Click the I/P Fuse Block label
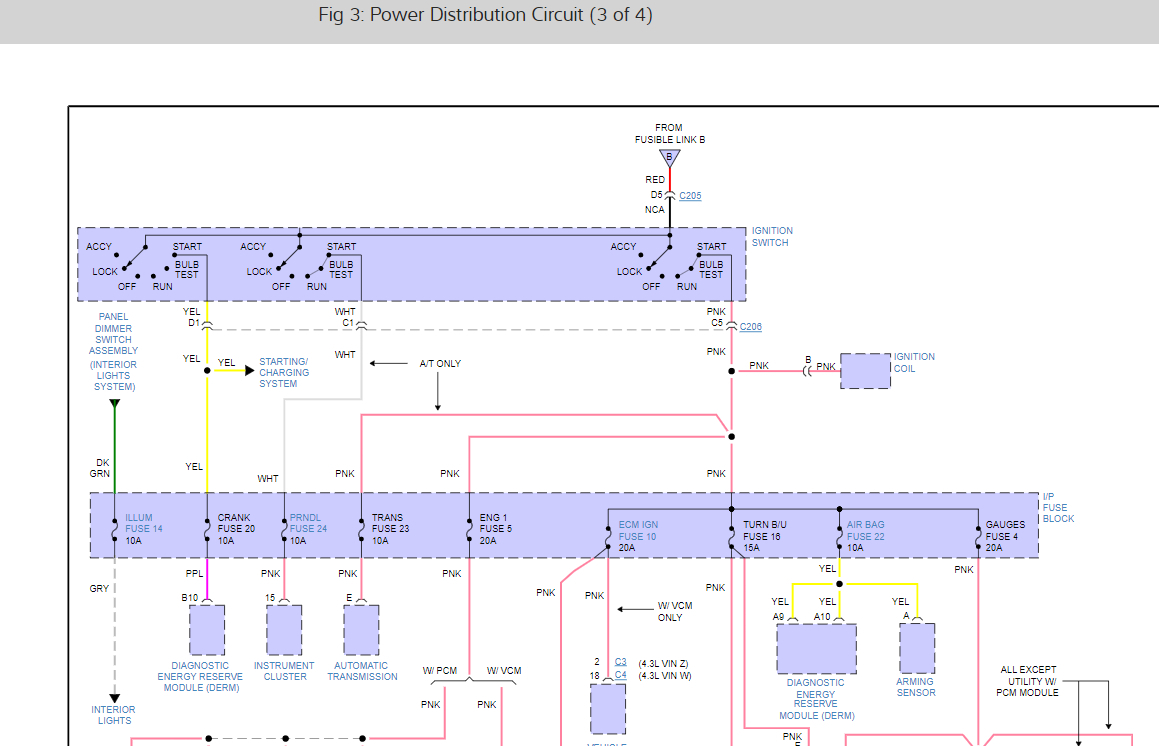Image resolution: width=1159 pixels, height=746 pixels. pyautogui.click(x=1058, y=507)
